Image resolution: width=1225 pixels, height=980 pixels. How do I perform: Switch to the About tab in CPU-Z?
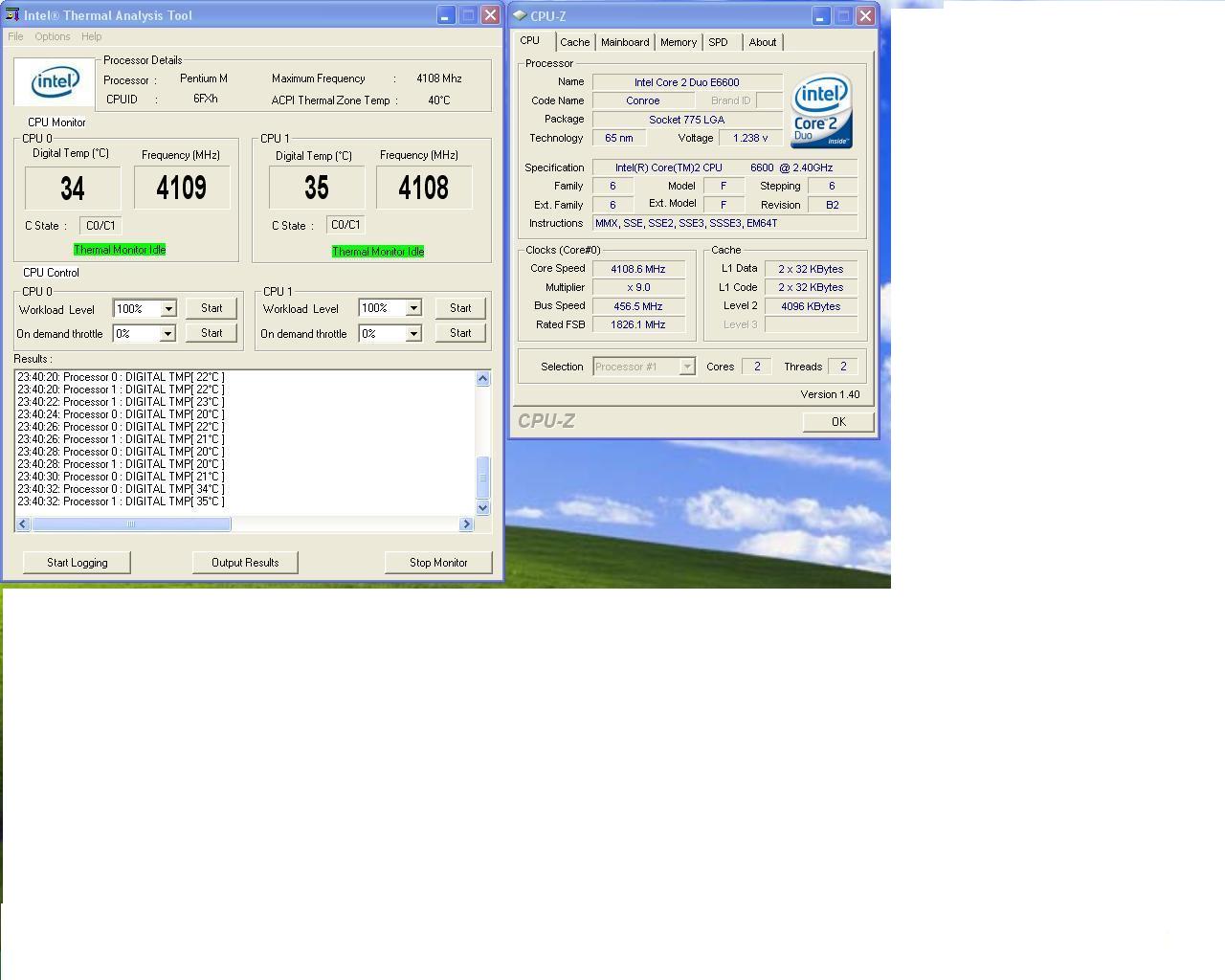click(763, 42)
